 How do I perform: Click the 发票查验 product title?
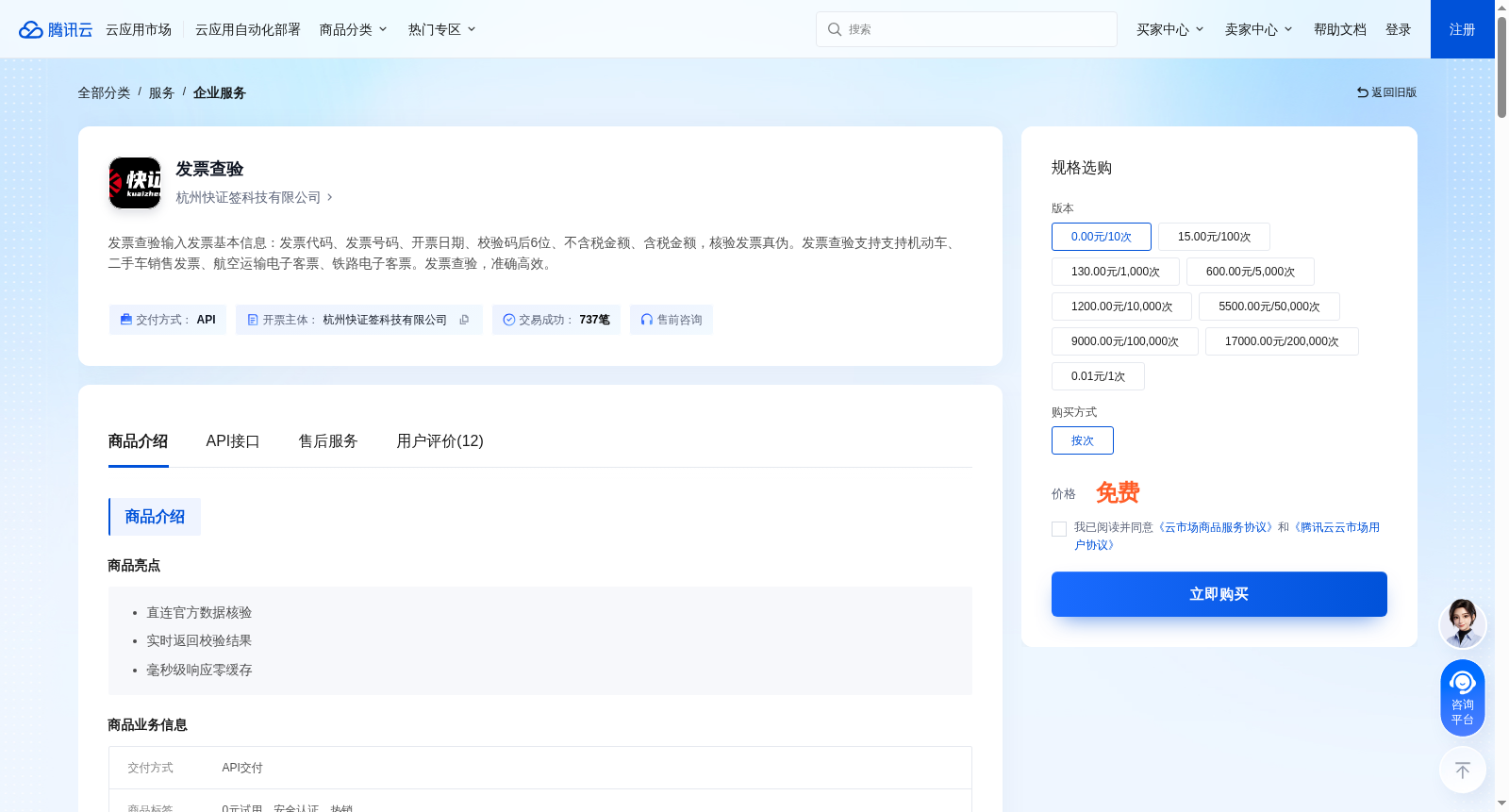coord(209,169)
